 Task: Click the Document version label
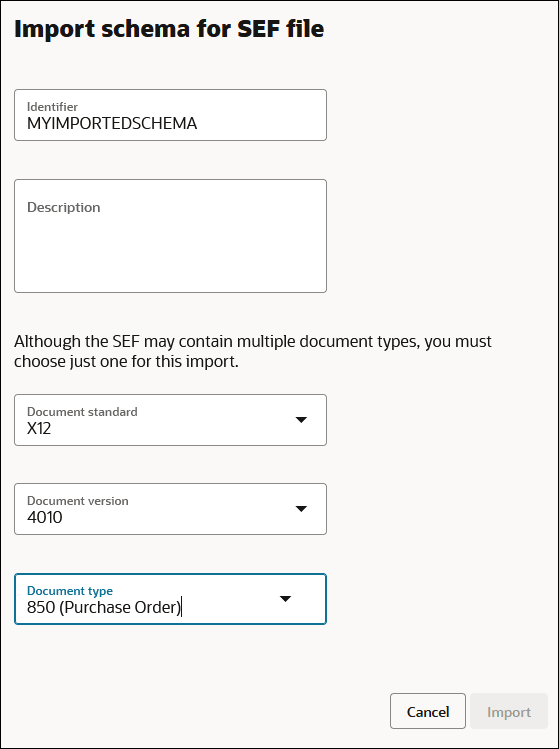[x=77, y=501]
